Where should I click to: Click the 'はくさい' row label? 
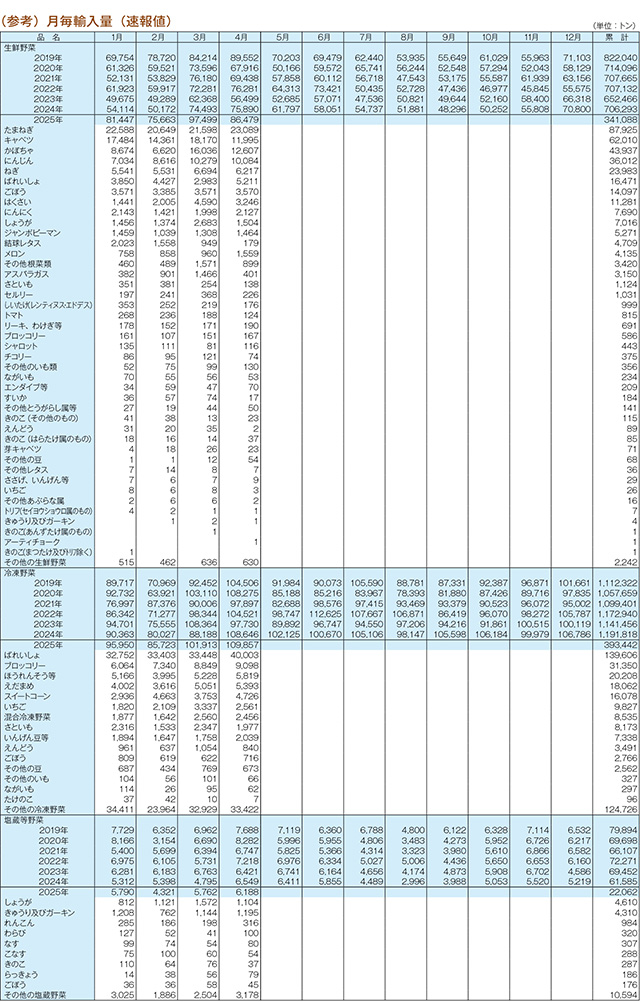pyautogui.click(x=18, y=201)
